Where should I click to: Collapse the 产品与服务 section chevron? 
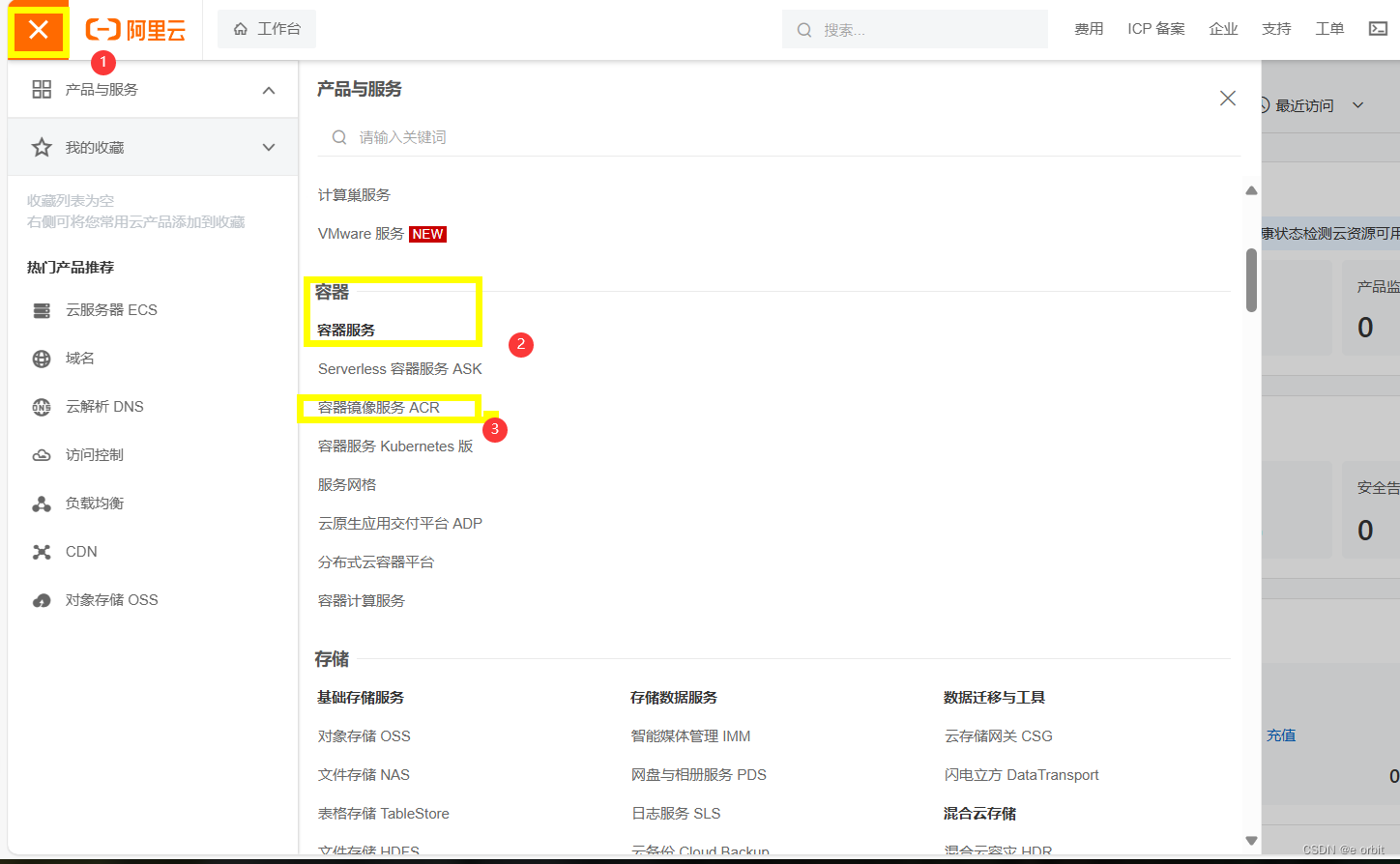[269, 90]
